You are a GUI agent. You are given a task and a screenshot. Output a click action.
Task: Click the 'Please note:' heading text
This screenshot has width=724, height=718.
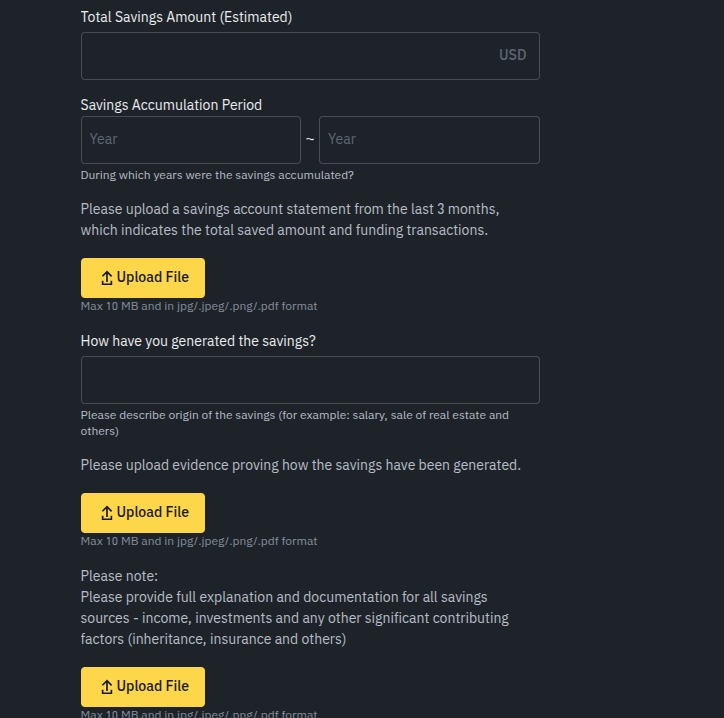pyautogui.click(x=119, y=576)
